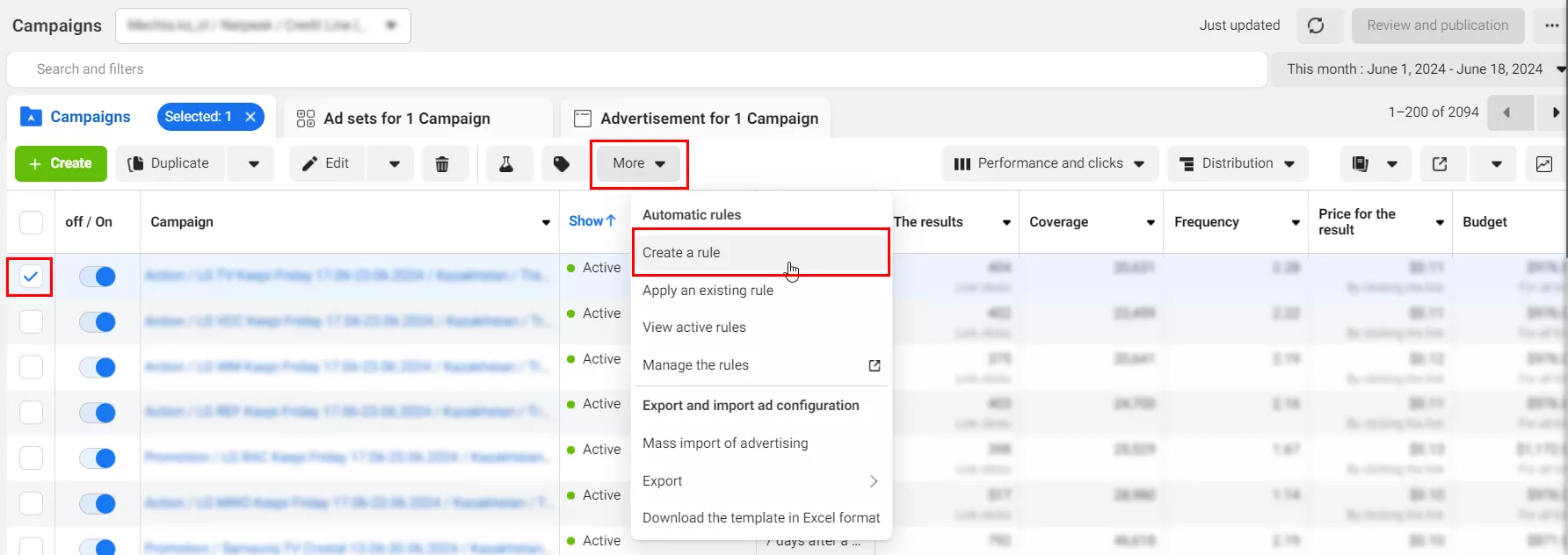This screenshot has width=1568, height=555.
Task: Click the Duplicate button
Action: 170,163
